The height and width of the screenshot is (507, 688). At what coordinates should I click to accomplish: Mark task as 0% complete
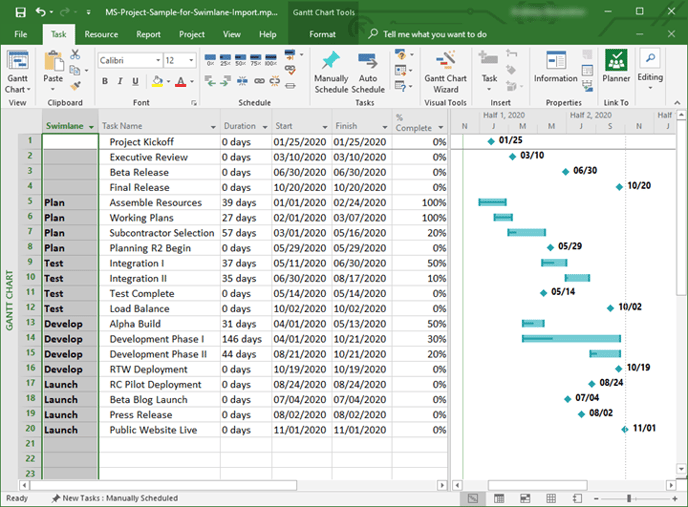(210, 60)
